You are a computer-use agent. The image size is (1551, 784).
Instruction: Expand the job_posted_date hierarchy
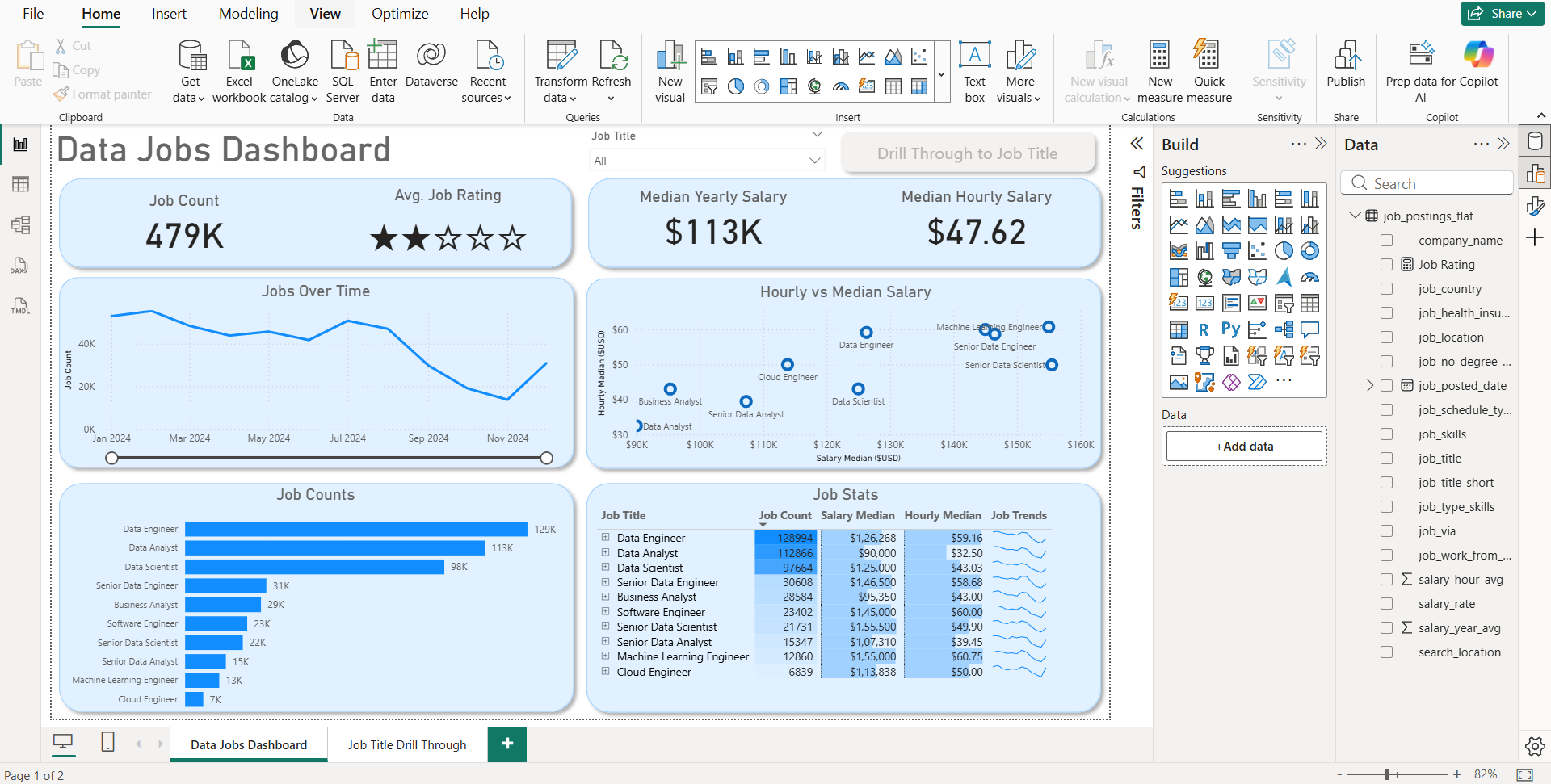coord(1370,385)
